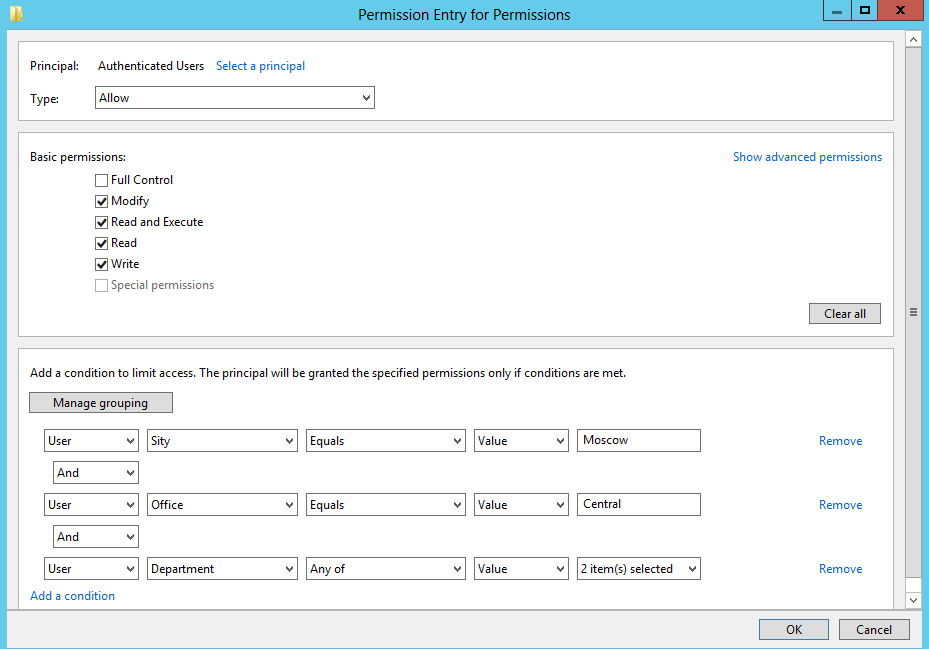
Task: Toggle Read and Execute checkbox
Action: point(101,222)
